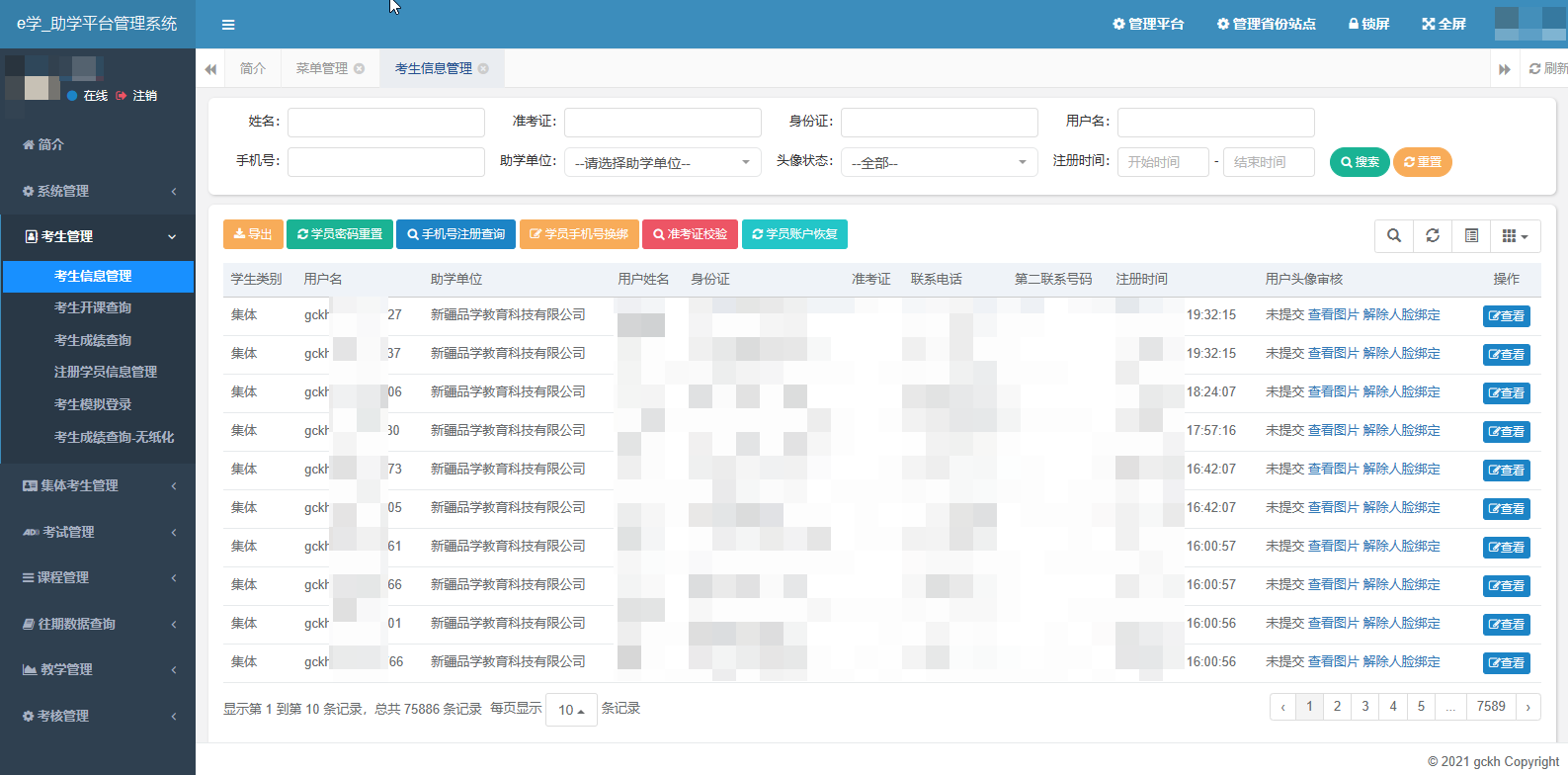Click the 全屏 fullscreen icon
1568x775 pixels.
point(1443,24)
